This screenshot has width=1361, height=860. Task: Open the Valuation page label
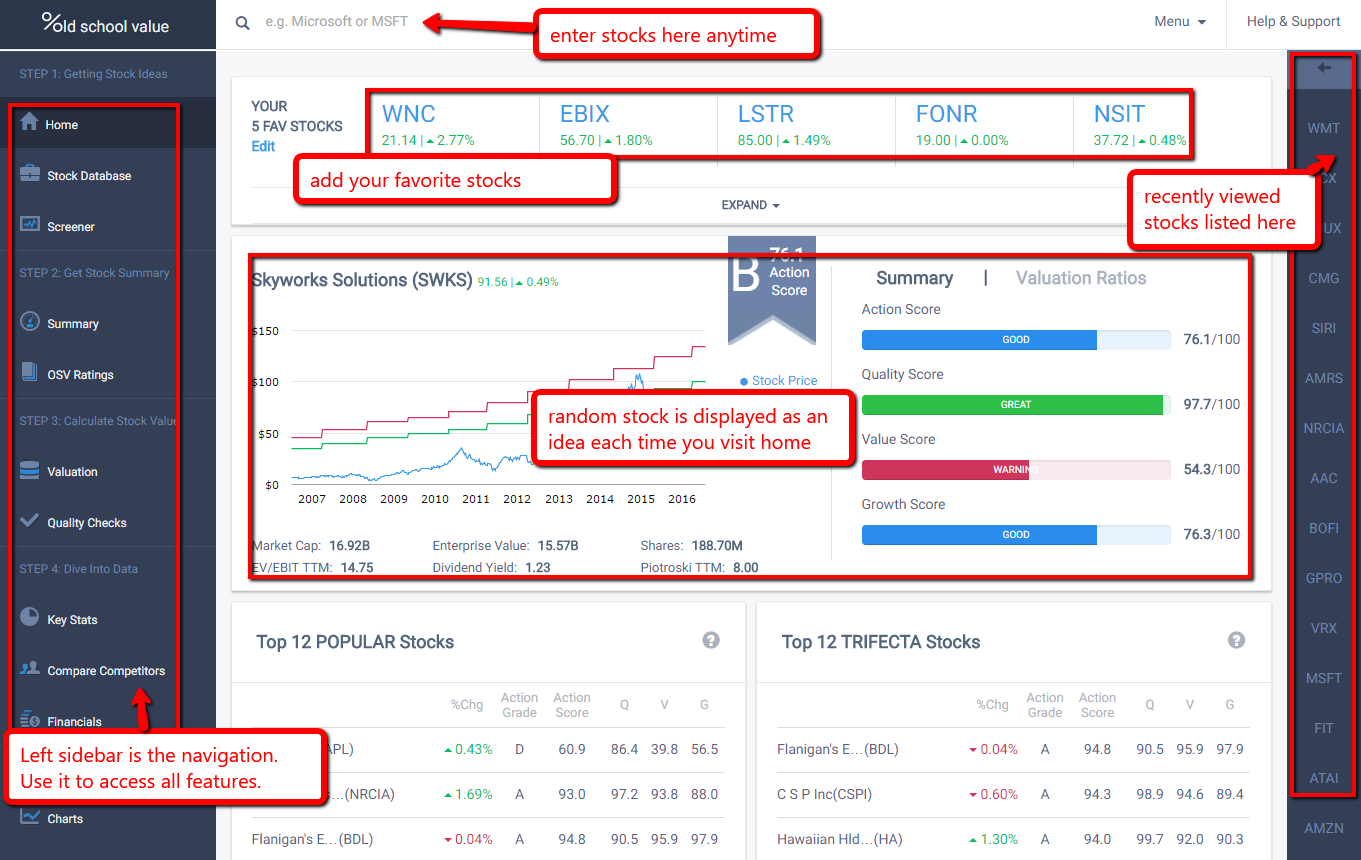(72, 472)
